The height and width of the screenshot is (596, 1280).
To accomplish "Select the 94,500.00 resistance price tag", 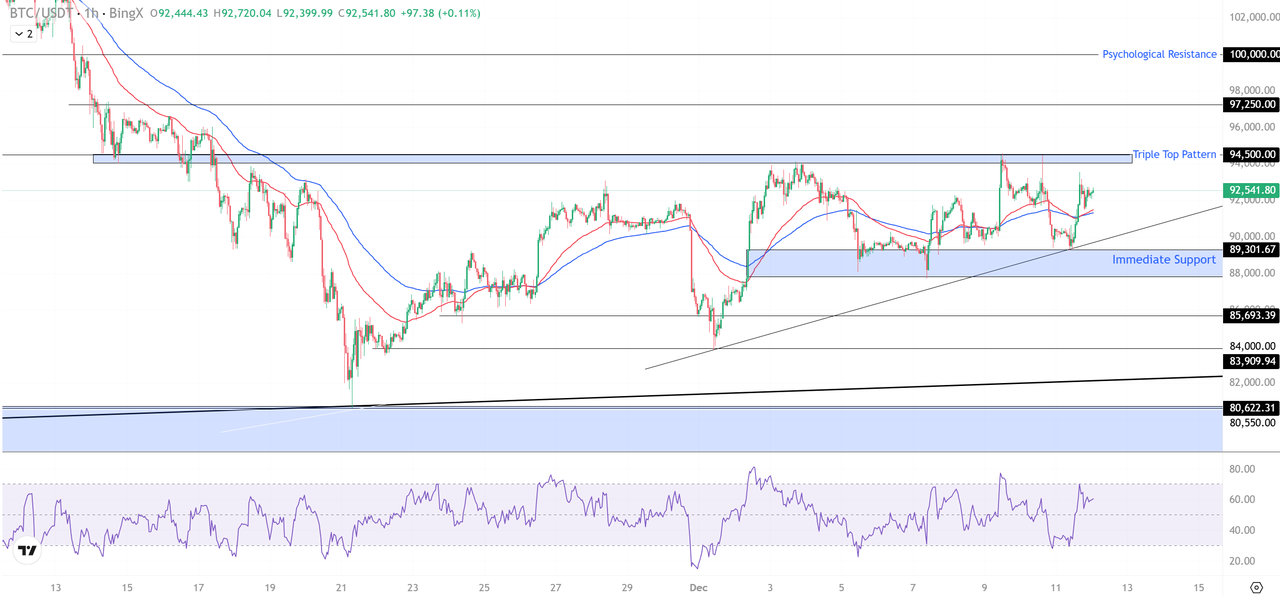I will (x=1252, y=154).
